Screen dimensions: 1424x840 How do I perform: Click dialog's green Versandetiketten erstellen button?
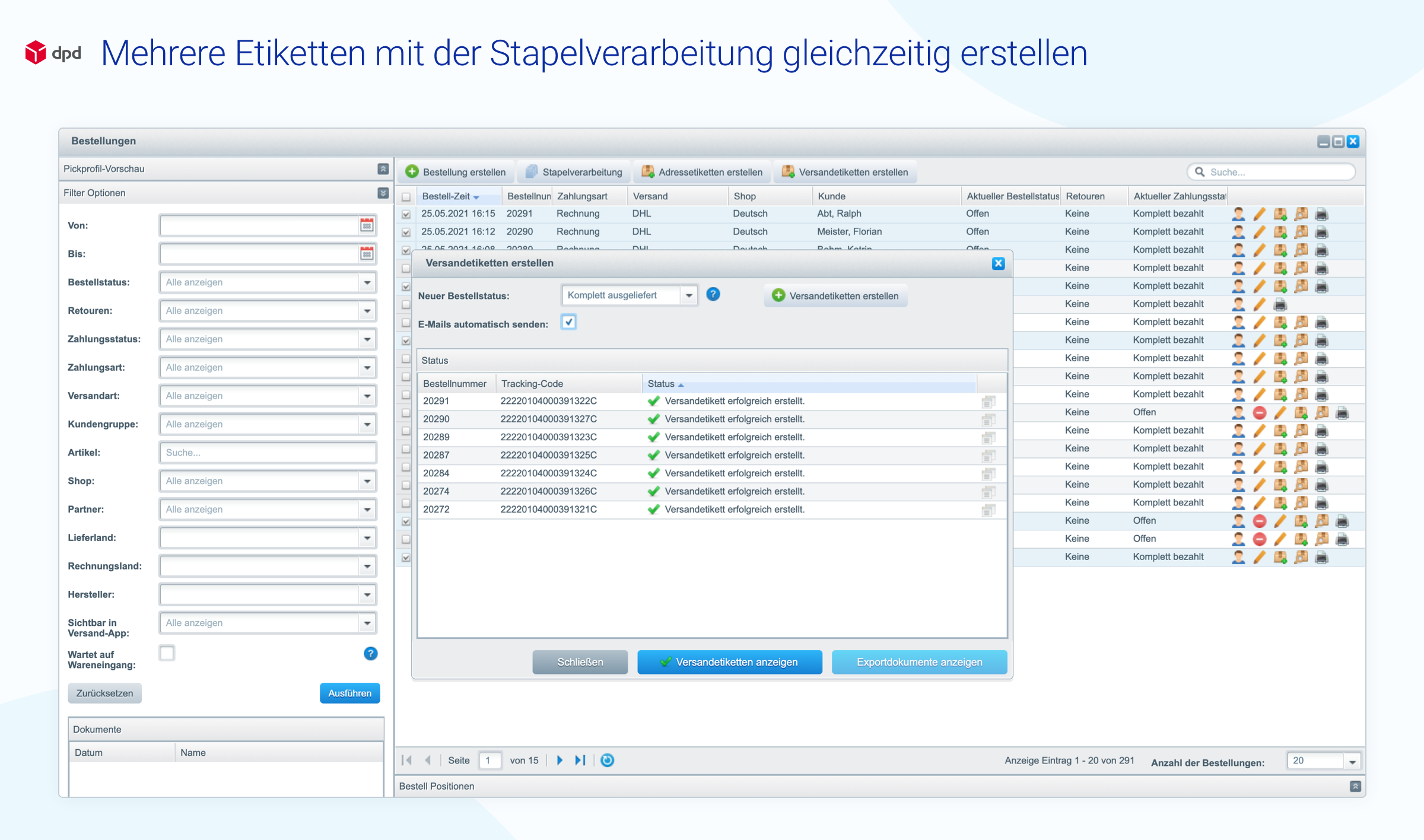[x=835, y=296]
